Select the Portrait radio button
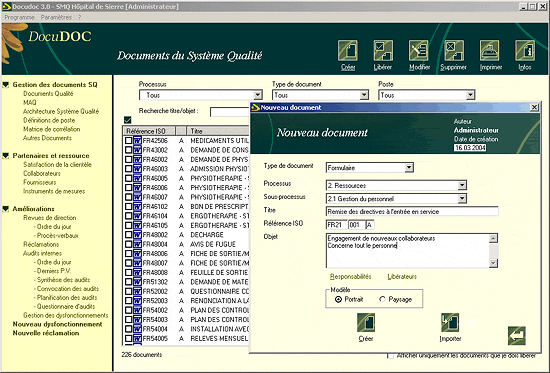550x373 pixels. tap(338, 299)
